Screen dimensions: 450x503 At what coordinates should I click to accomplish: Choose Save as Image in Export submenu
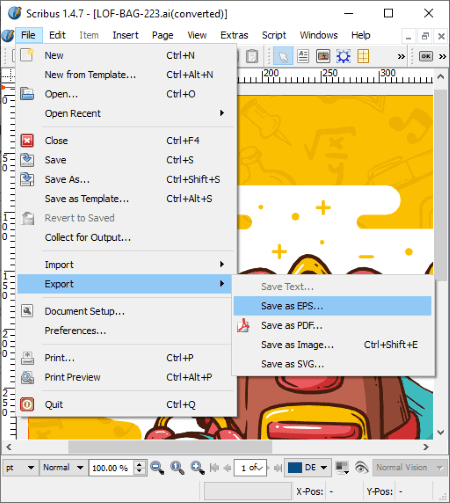(332, 345)
